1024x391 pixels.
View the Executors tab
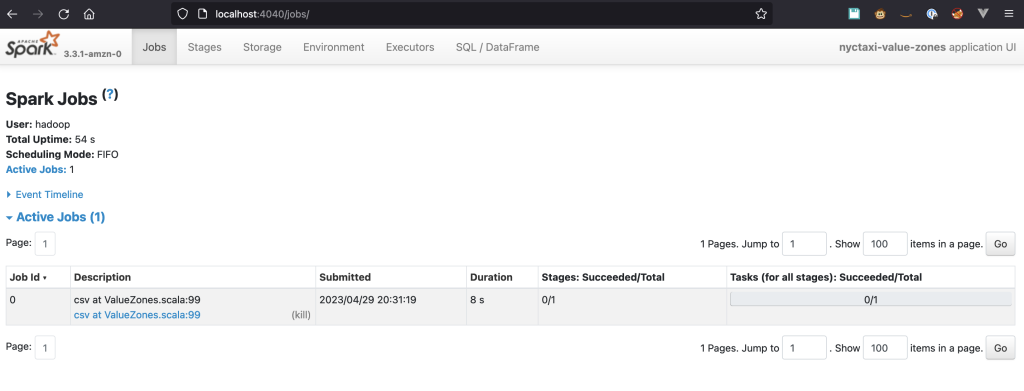410,47
